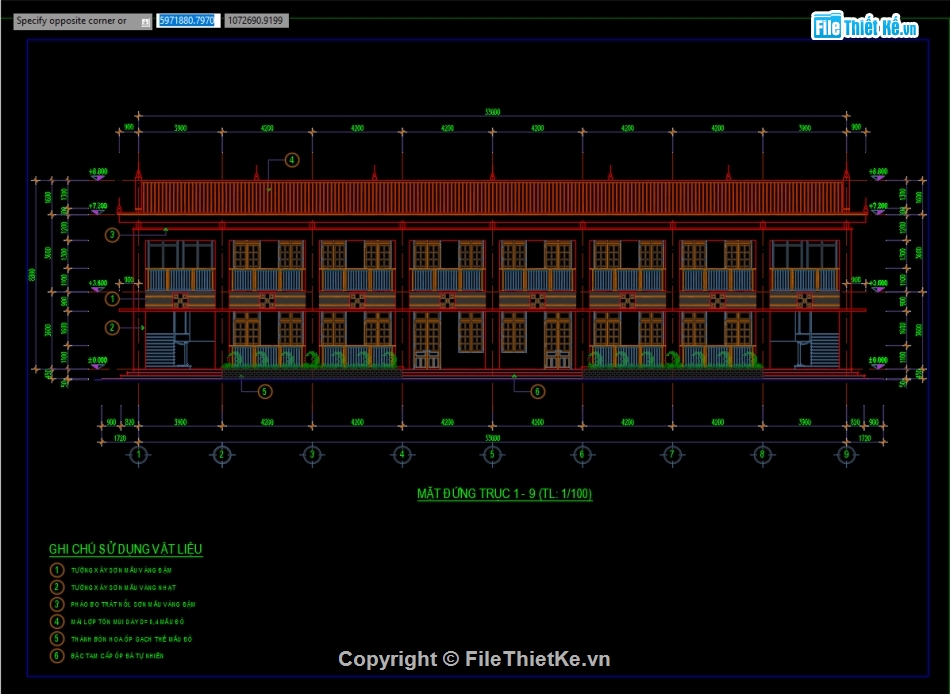Image resolution: width=950 pixels, height=694 pixels.
Task: Open the options icon in the command prompt tooltip
Action: point(146,21)
